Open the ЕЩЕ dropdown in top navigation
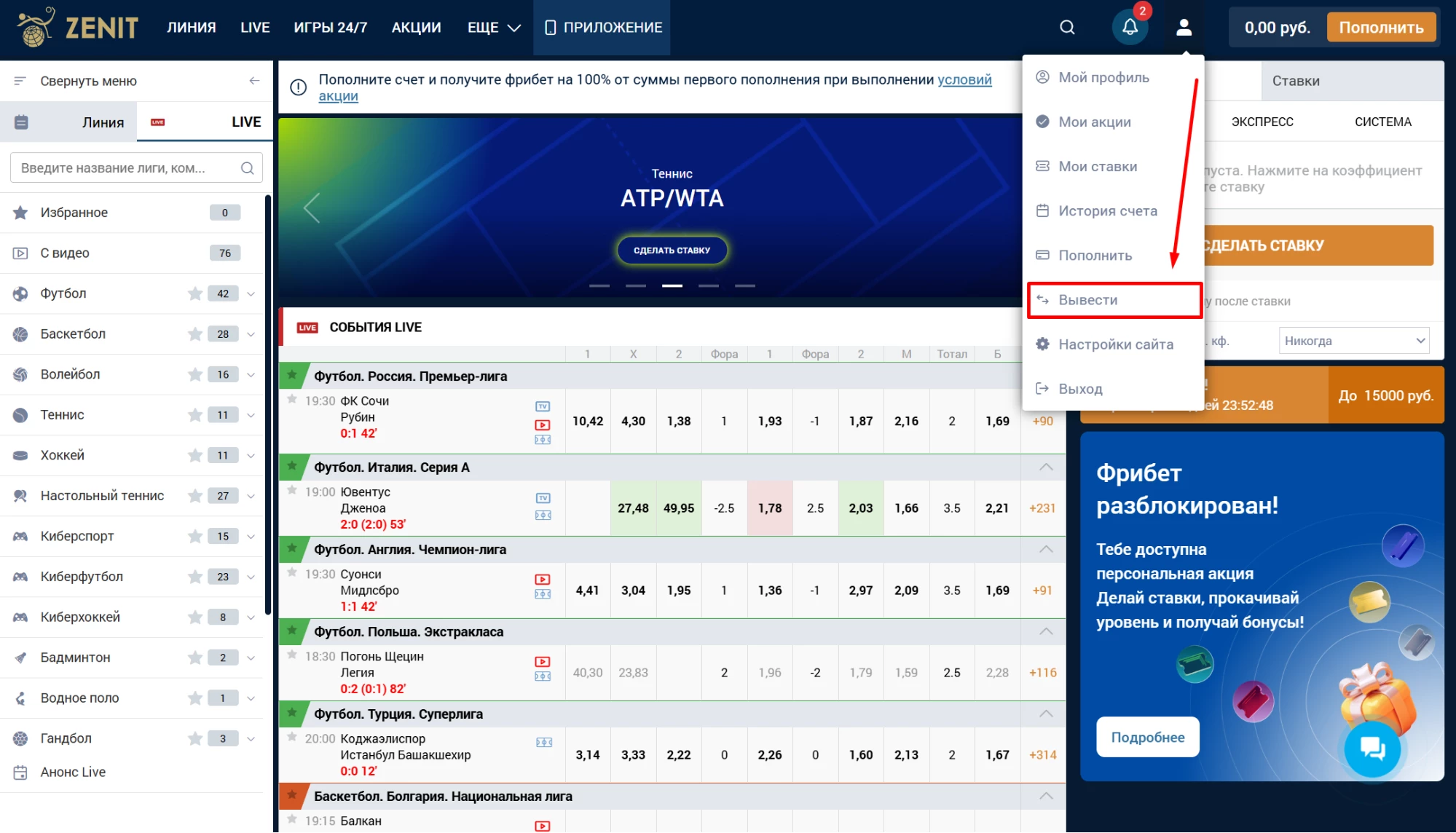 (492, 27)
